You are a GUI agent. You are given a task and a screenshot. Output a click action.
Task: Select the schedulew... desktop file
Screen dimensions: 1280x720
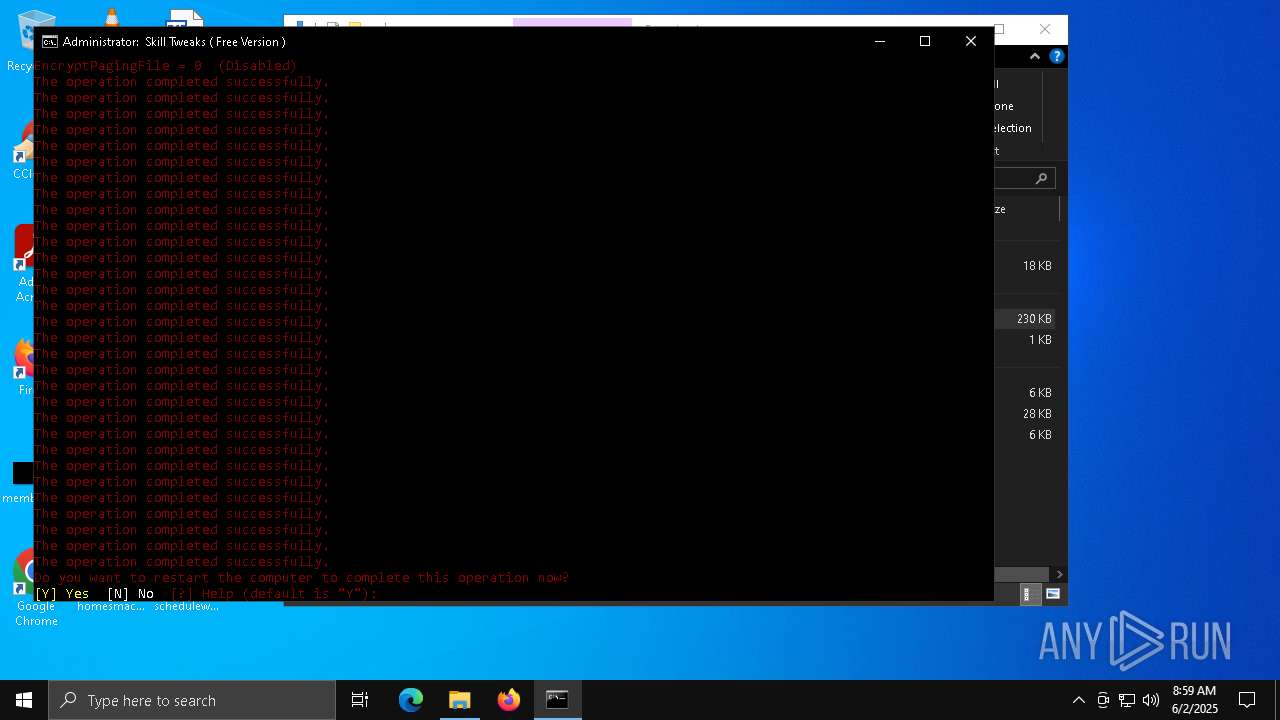pos(186,606)
